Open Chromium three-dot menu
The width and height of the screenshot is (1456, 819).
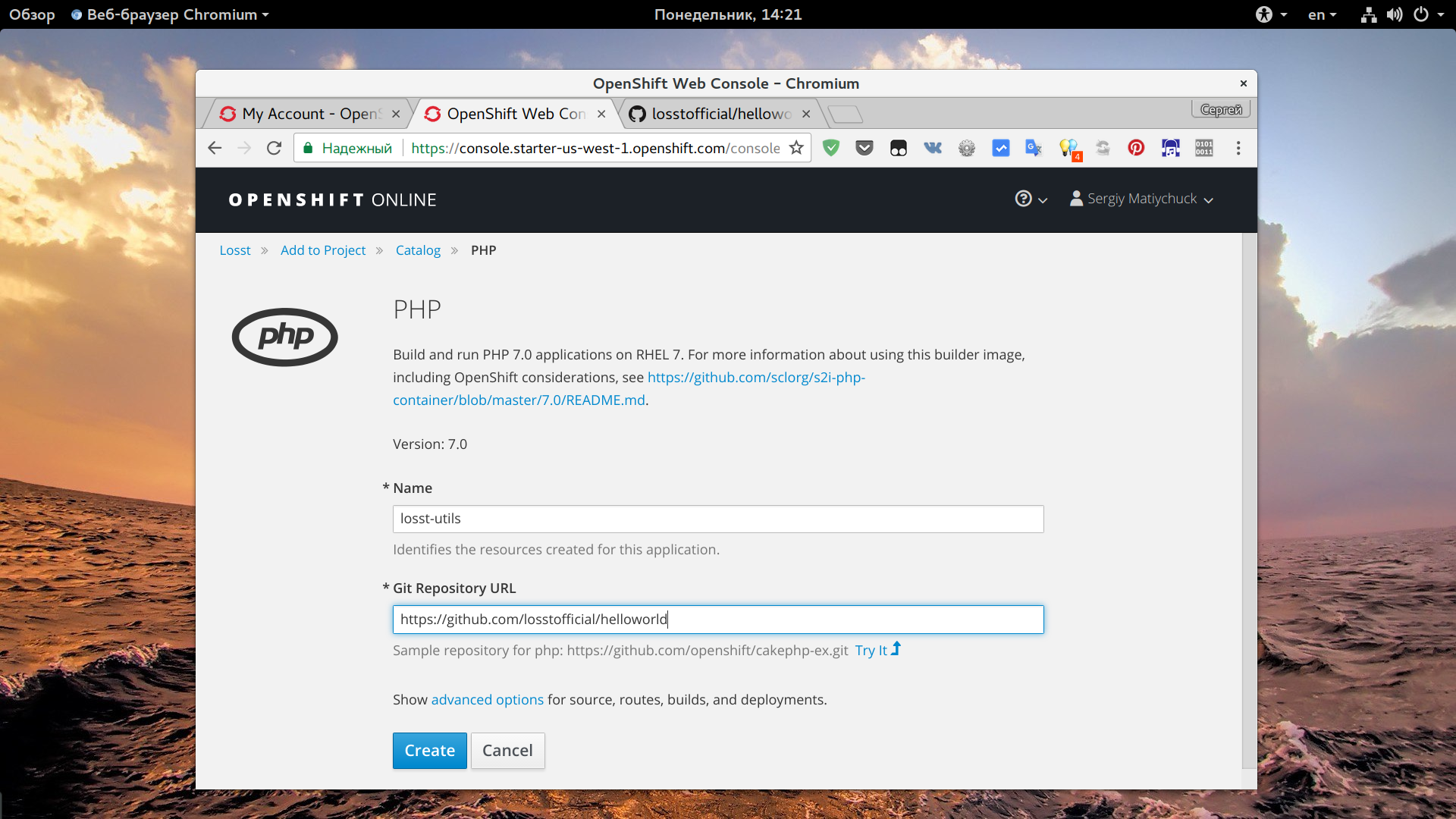(x=1238, y=148)
